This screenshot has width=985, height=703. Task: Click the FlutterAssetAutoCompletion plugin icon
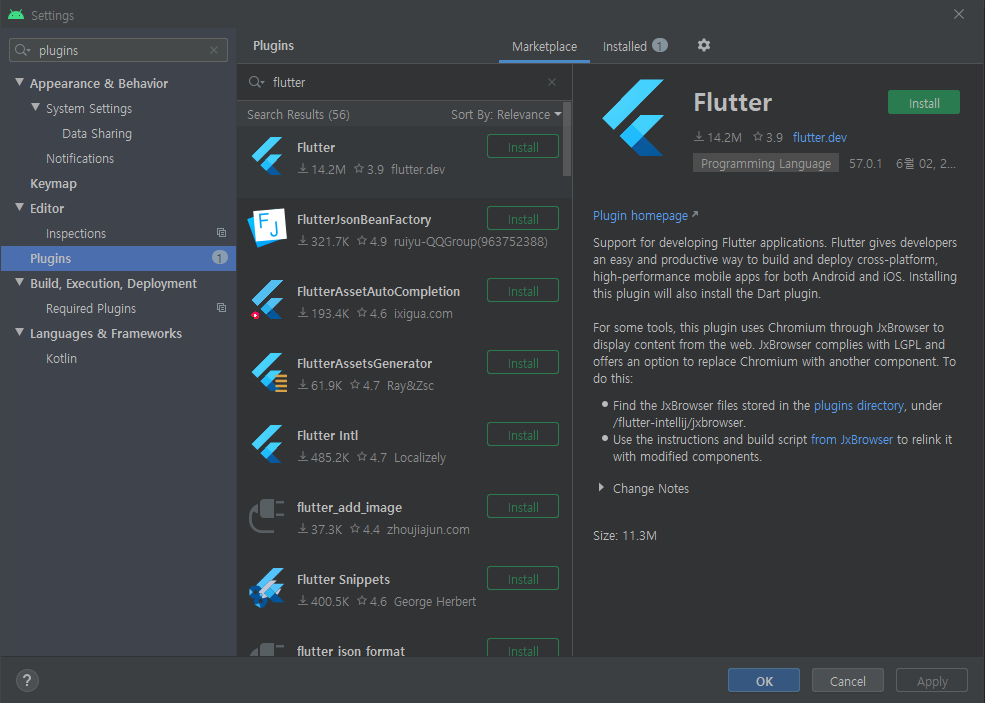click(268, 300)
